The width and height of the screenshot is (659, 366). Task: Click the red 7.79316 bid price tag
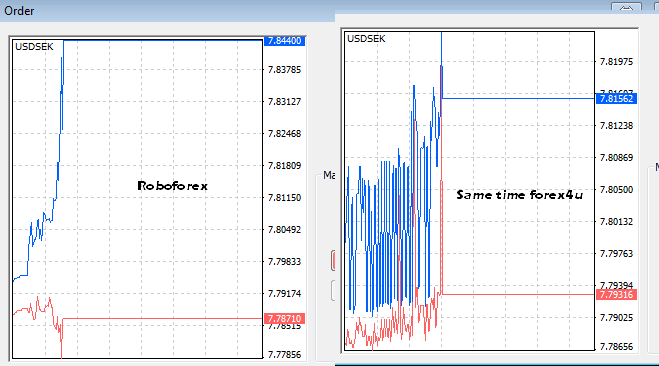[616, 295]
